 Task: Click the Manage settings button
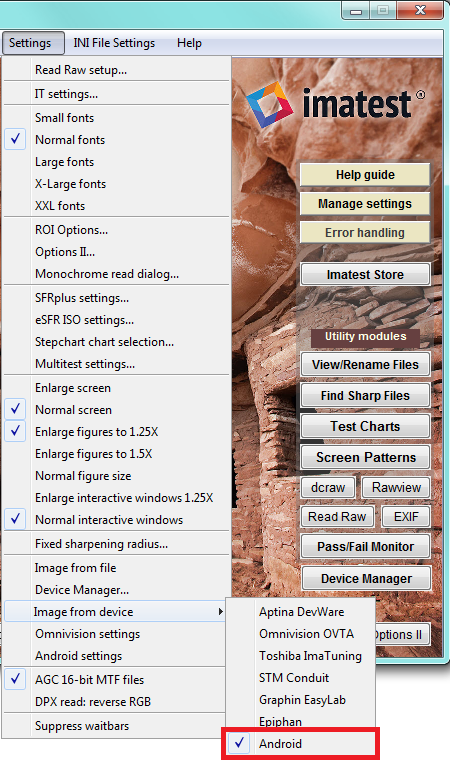[x=365, y=203]
